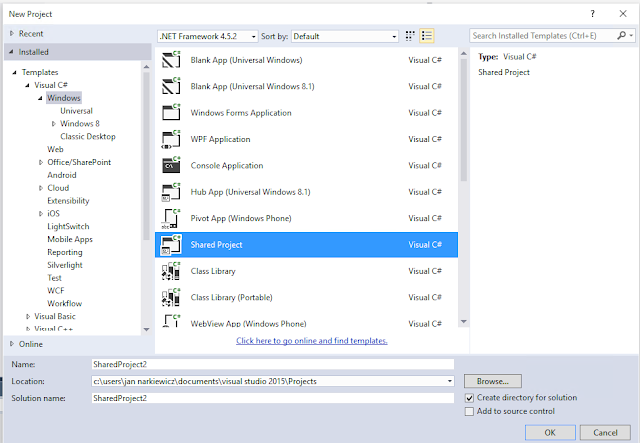This screenshot has height=443, width=640.
Task: Click the Name input field
Action: pyautogui.click(x=273, y=364)
